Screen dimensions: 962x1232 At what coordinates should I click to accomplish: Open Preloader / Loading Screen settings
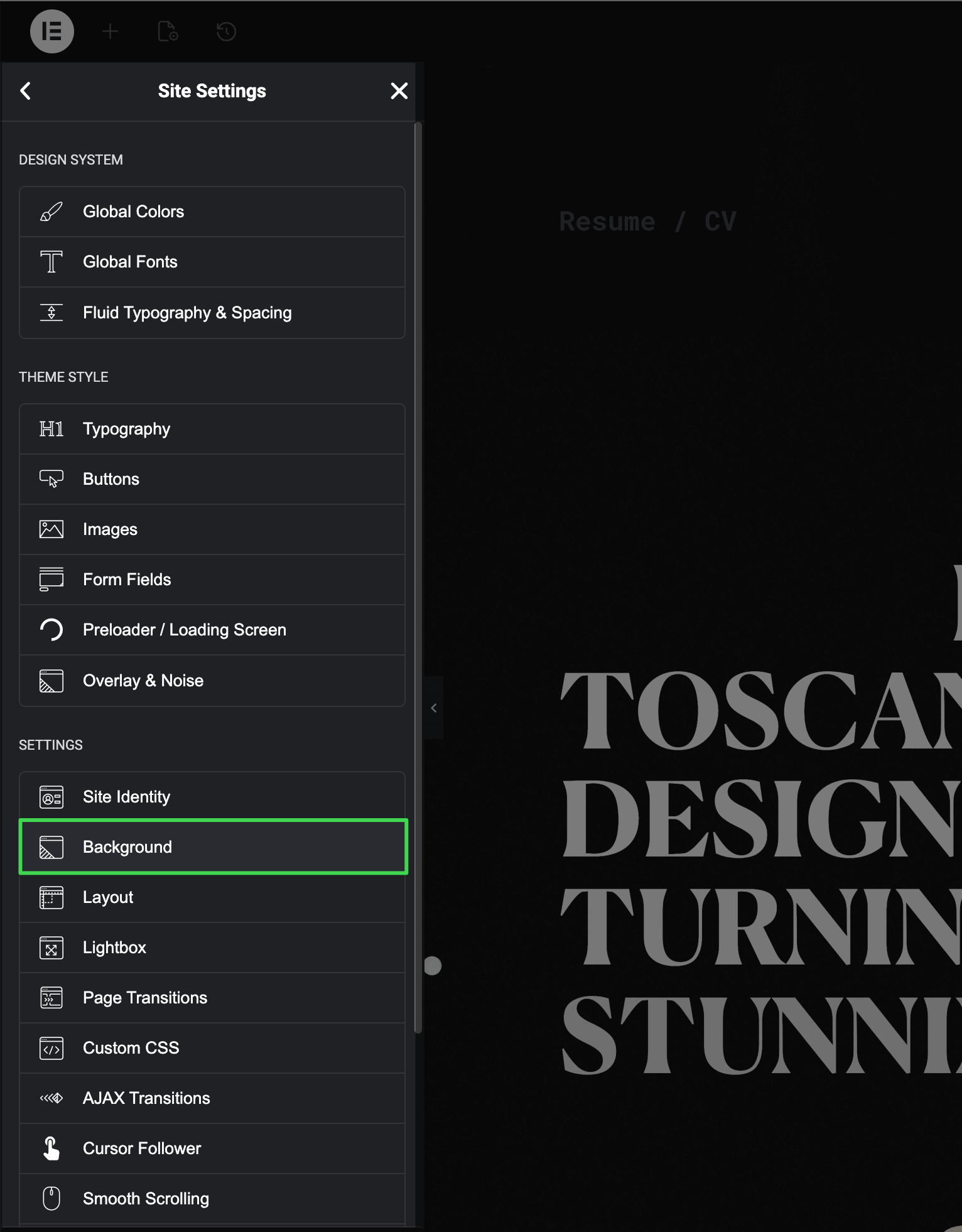point(184,630)
